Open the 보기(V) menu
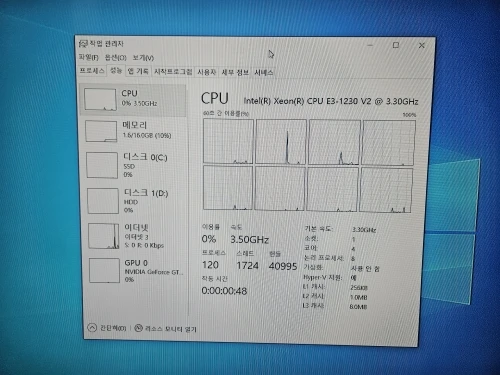 pos(143,58)
